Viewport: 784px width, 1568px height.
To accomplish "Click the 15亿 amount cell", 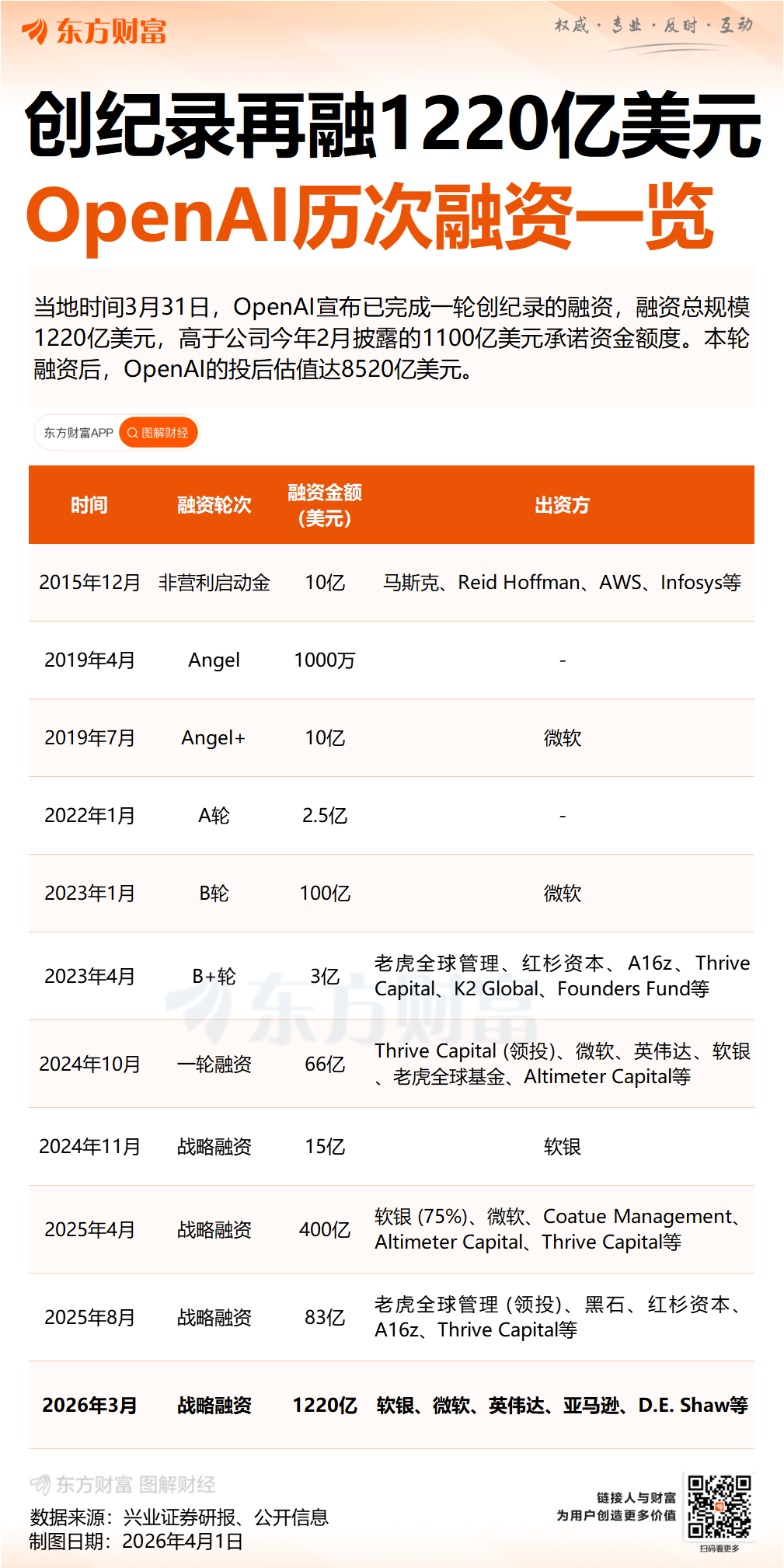I will (x=325, y=1146).
